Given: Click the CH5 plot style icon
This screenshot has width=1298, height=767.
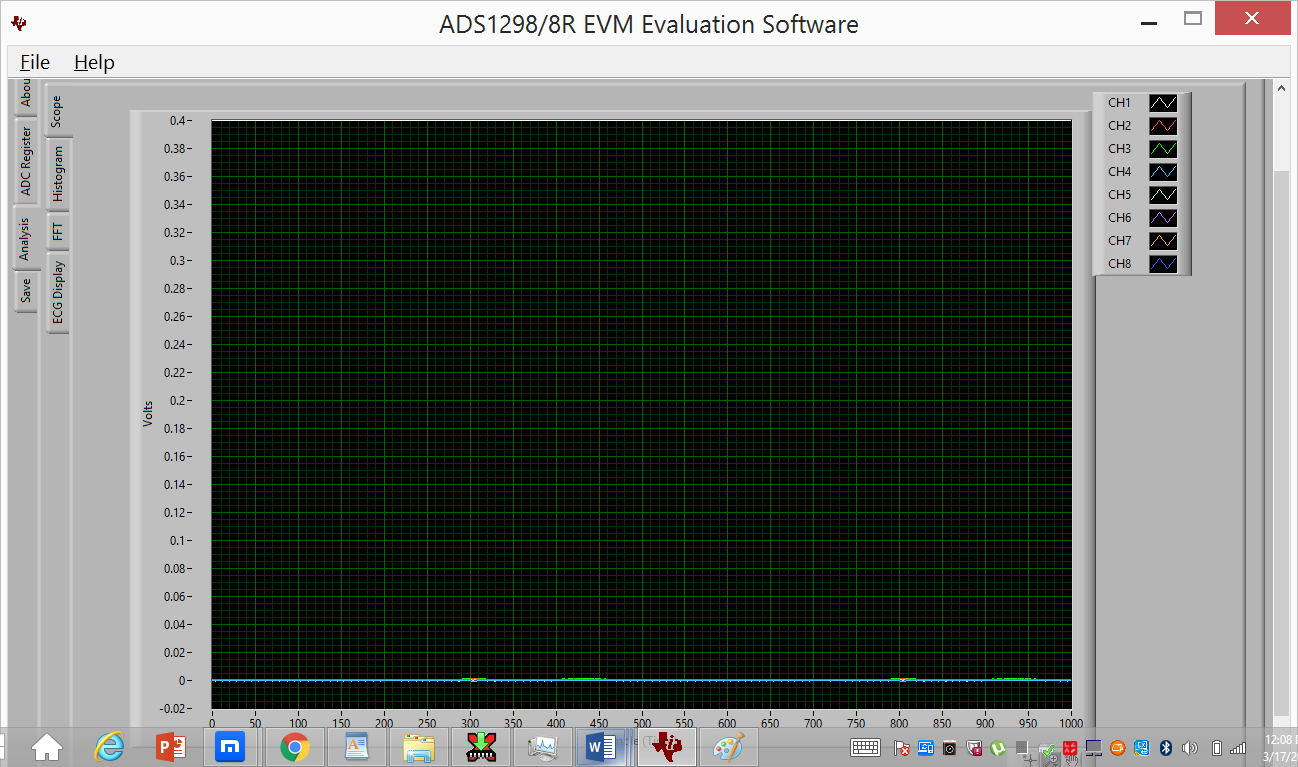Looking at the screenshot, I should point(1162,194).
